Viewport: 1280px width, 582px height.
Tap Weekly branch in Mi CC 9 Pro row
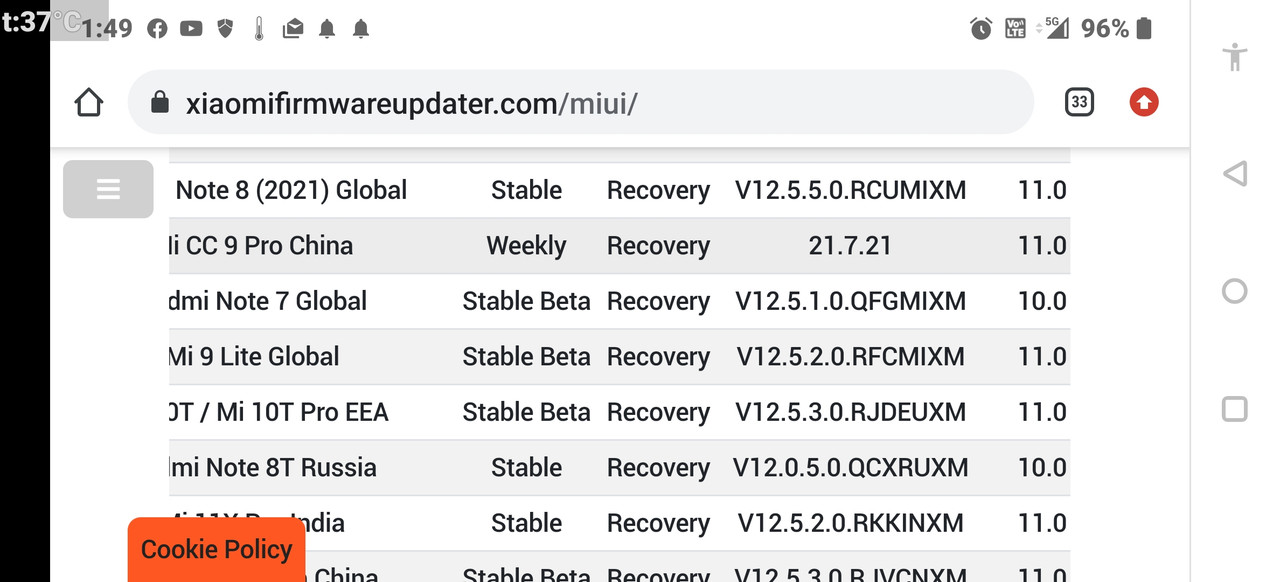click(526, 246)
